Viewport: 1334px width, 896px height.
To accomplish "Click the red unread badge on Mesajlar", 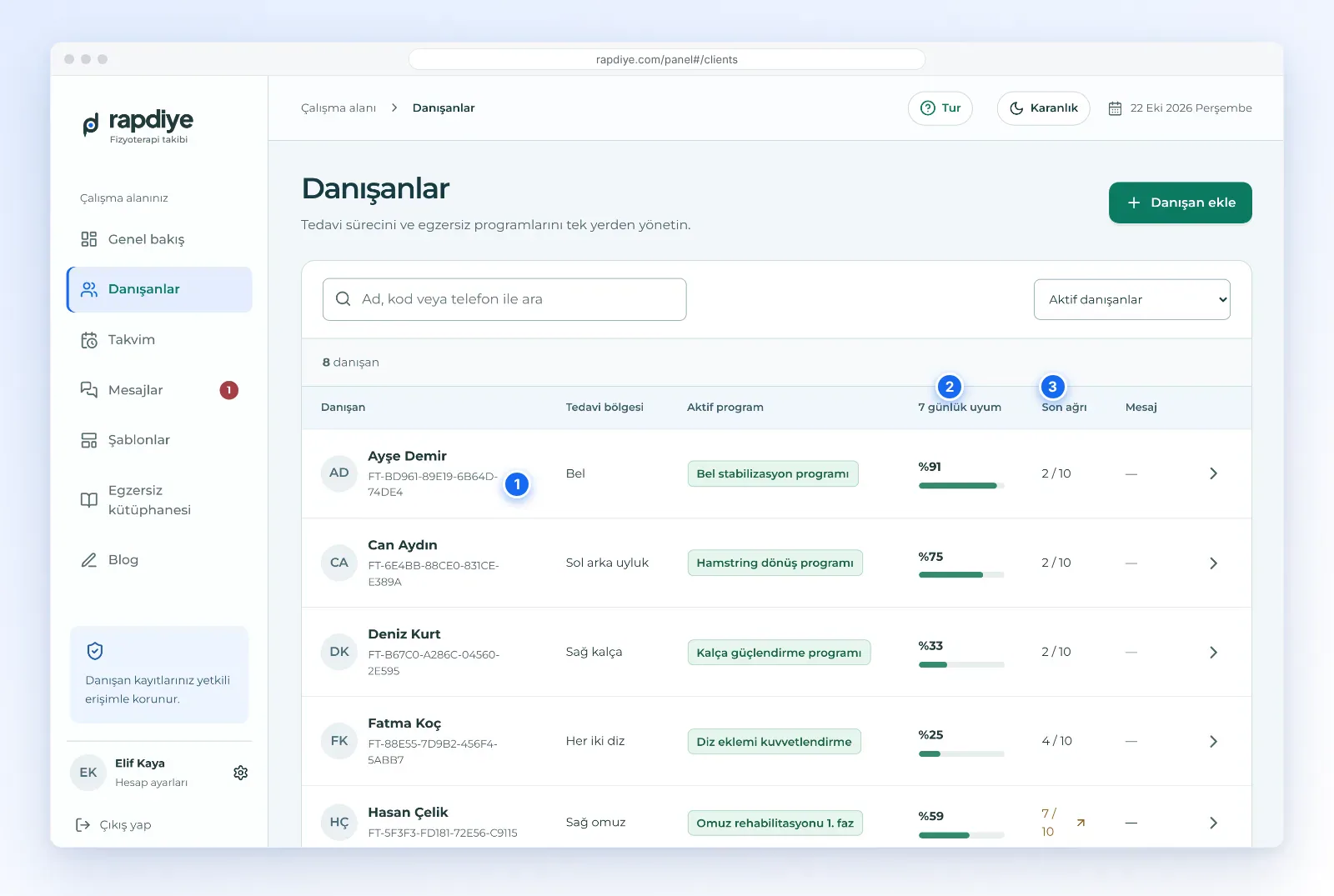I will (229, 390).
